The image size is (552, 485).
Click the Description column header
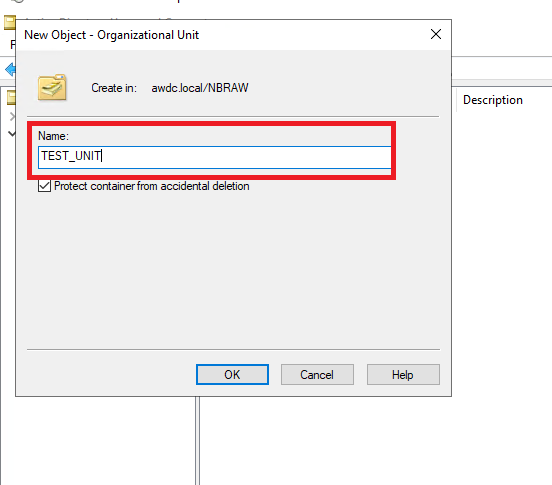[x=493, y=100]
